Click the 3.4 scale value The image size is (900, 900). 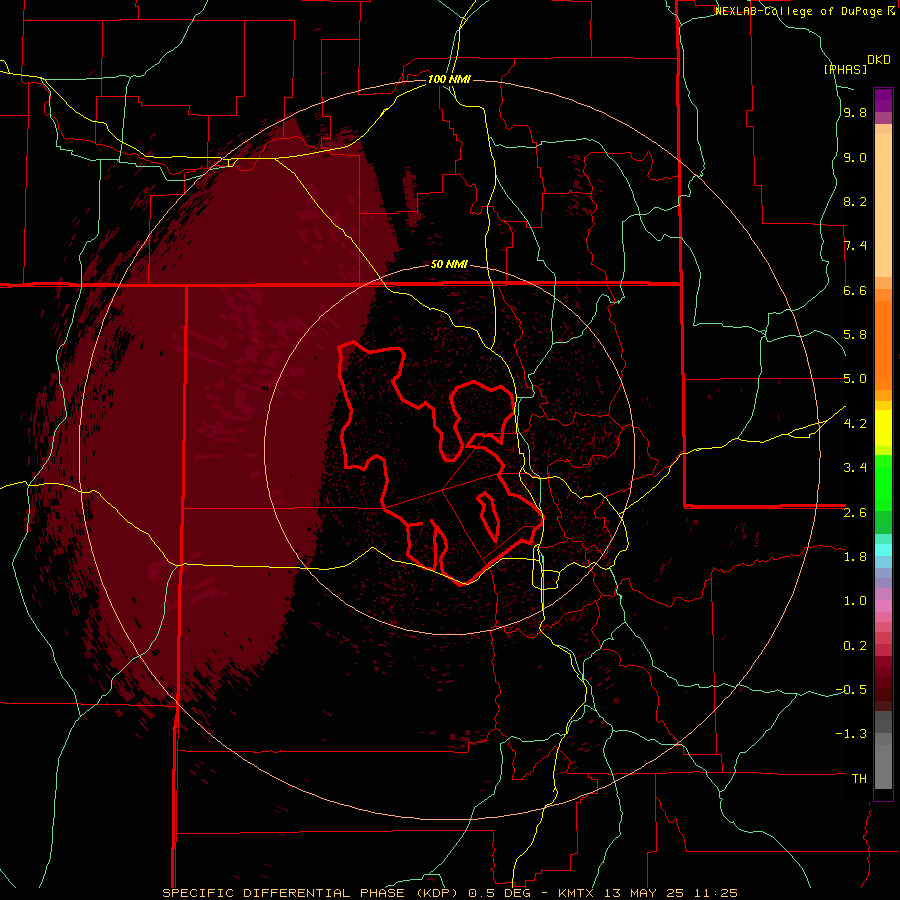855,468
